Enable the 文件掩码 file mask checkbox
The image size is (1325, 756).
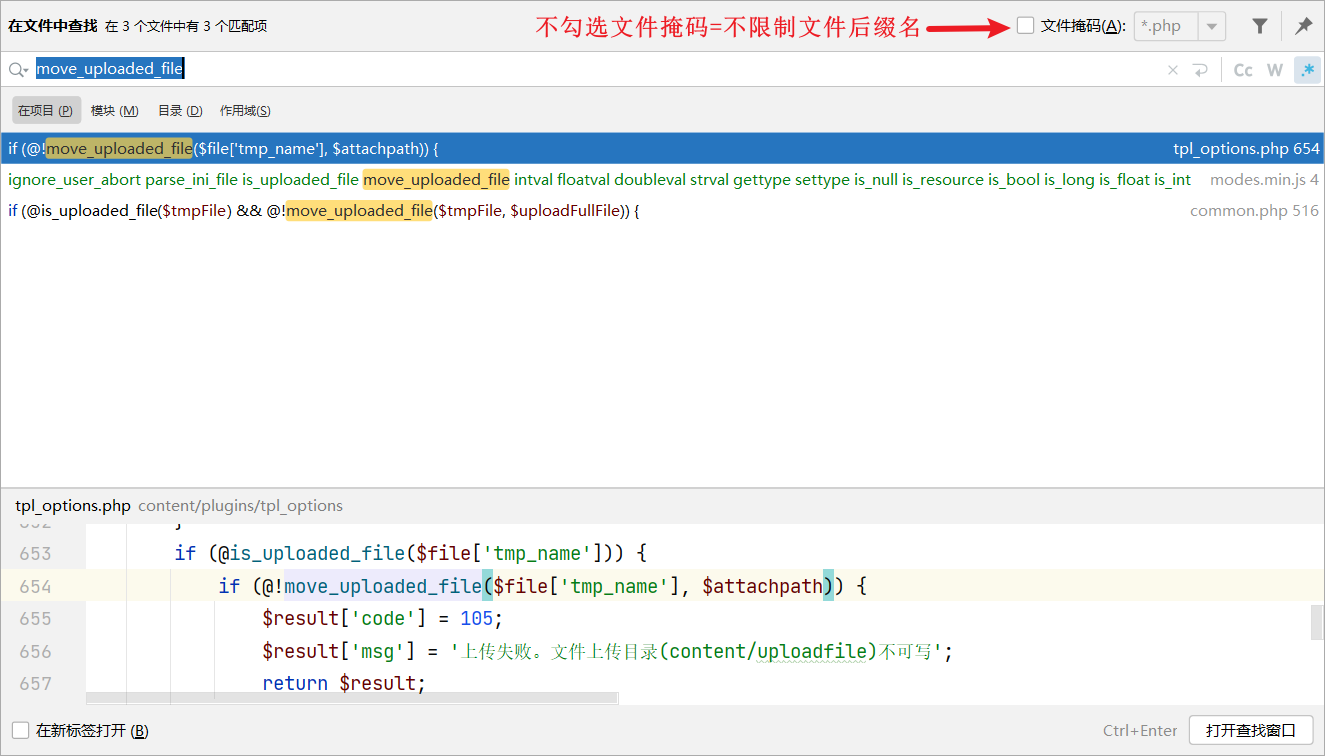[1025, 26]
